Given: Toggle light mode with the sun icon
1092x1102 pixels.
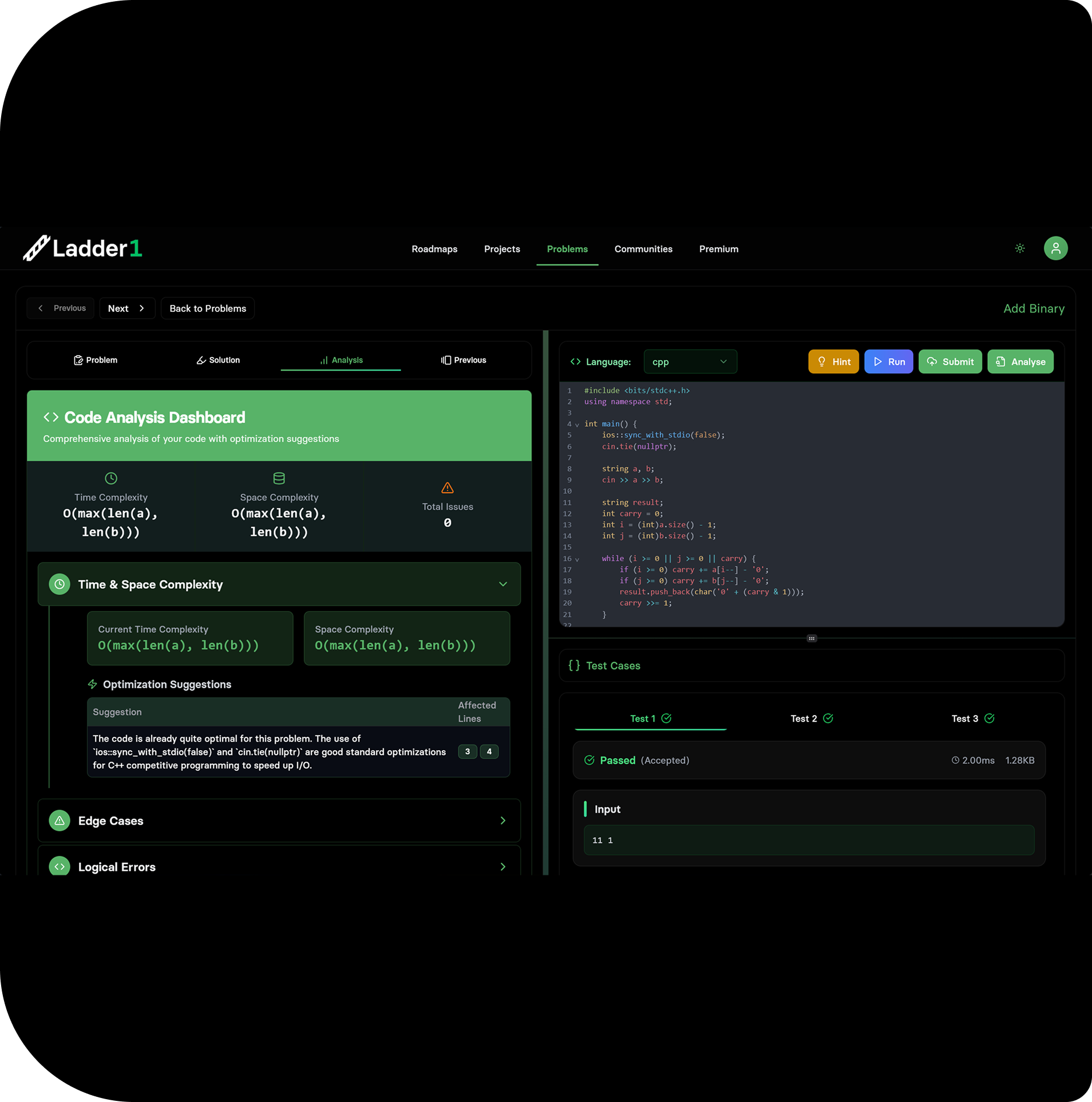Looking at the screenshot, I should coord(1019,248).
